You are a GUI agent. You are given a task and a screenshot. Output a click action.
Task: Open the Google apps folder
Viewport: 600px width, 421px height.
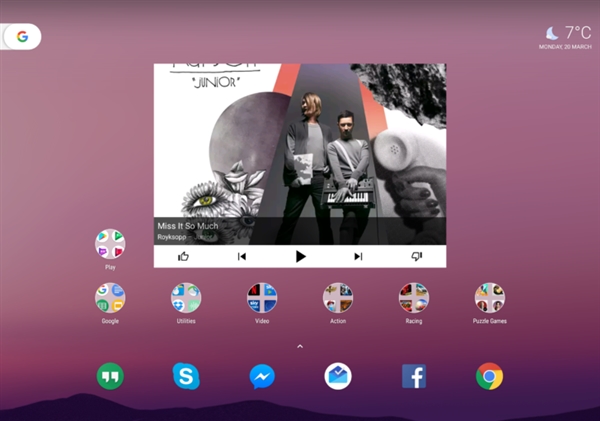point(110,297)
